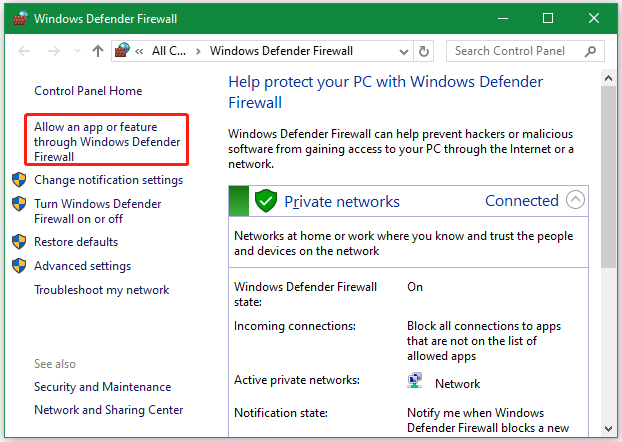
Task: Click shield icon beside Advanced settings
Action: [x=19, y=266]
